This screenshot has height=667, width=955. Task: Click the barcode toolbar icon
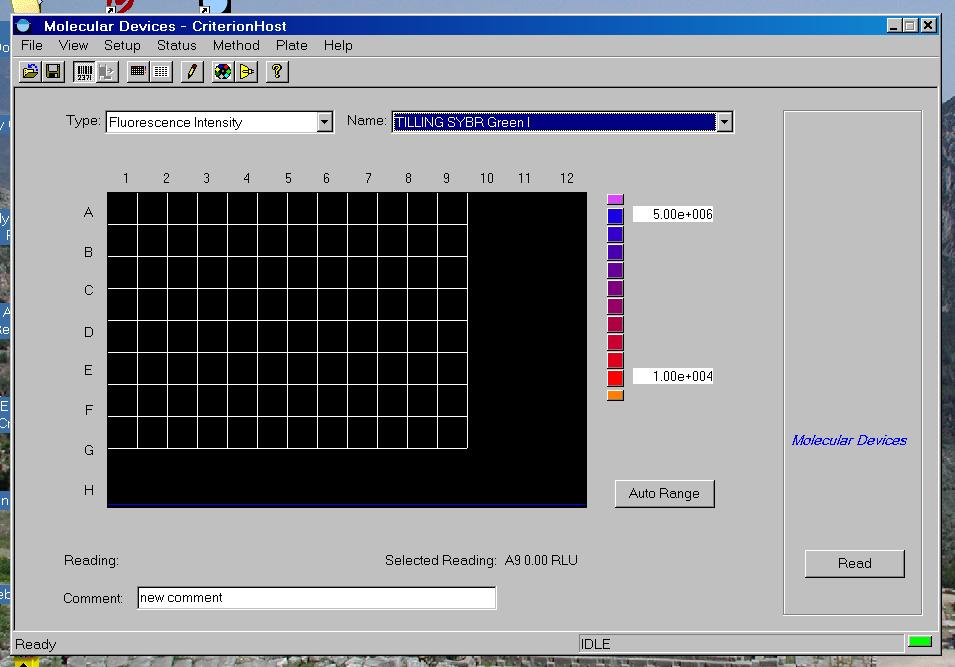tap(85, 71)
